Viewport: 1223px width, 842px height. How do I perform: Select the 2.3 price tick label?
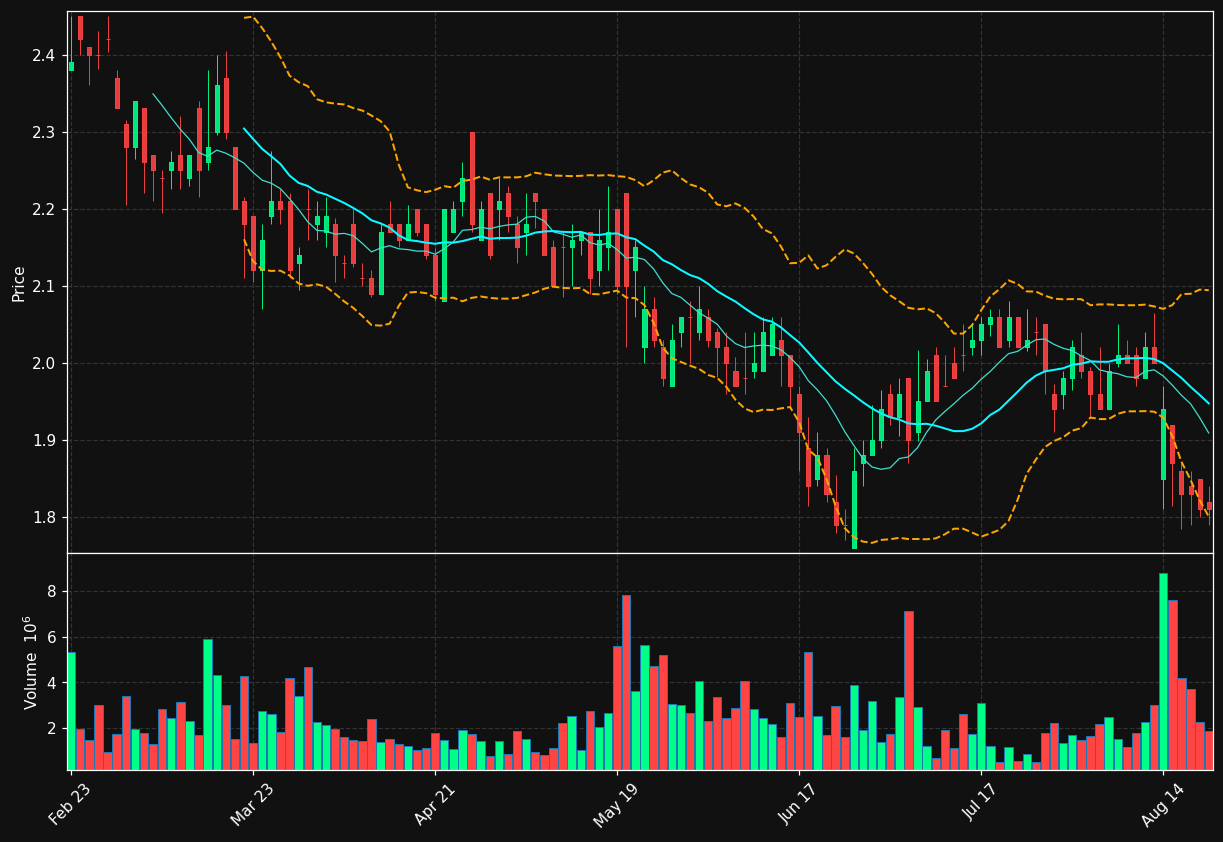pyautogui.click(x=43, y=133)
